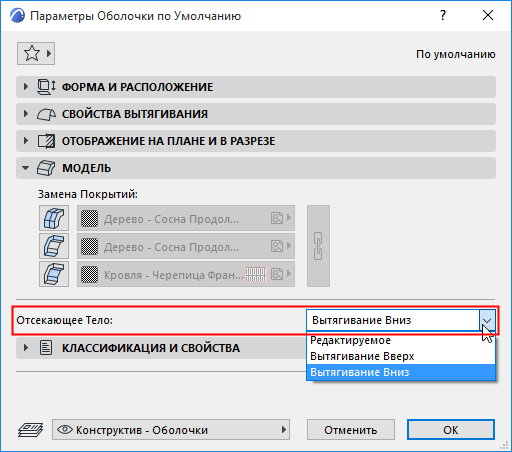
Task: Confirm with the OK button
Action: point(451,430)
